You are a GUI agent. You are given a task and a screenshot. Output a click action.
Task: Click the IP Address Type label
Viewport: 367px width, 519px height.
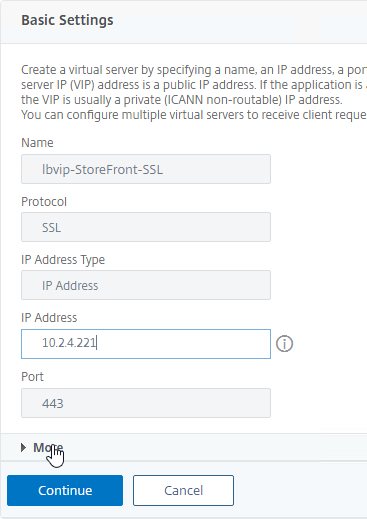(x=63, y=260)
